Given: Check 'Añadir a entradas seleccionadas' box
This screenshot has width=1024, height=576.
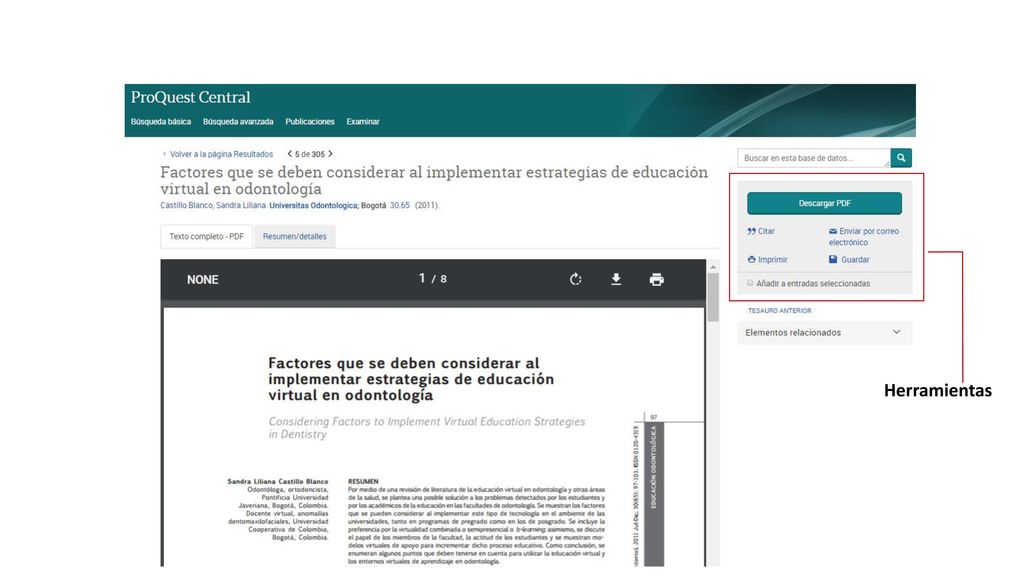Looking at the screenshot, I should [x=750, y=283].
